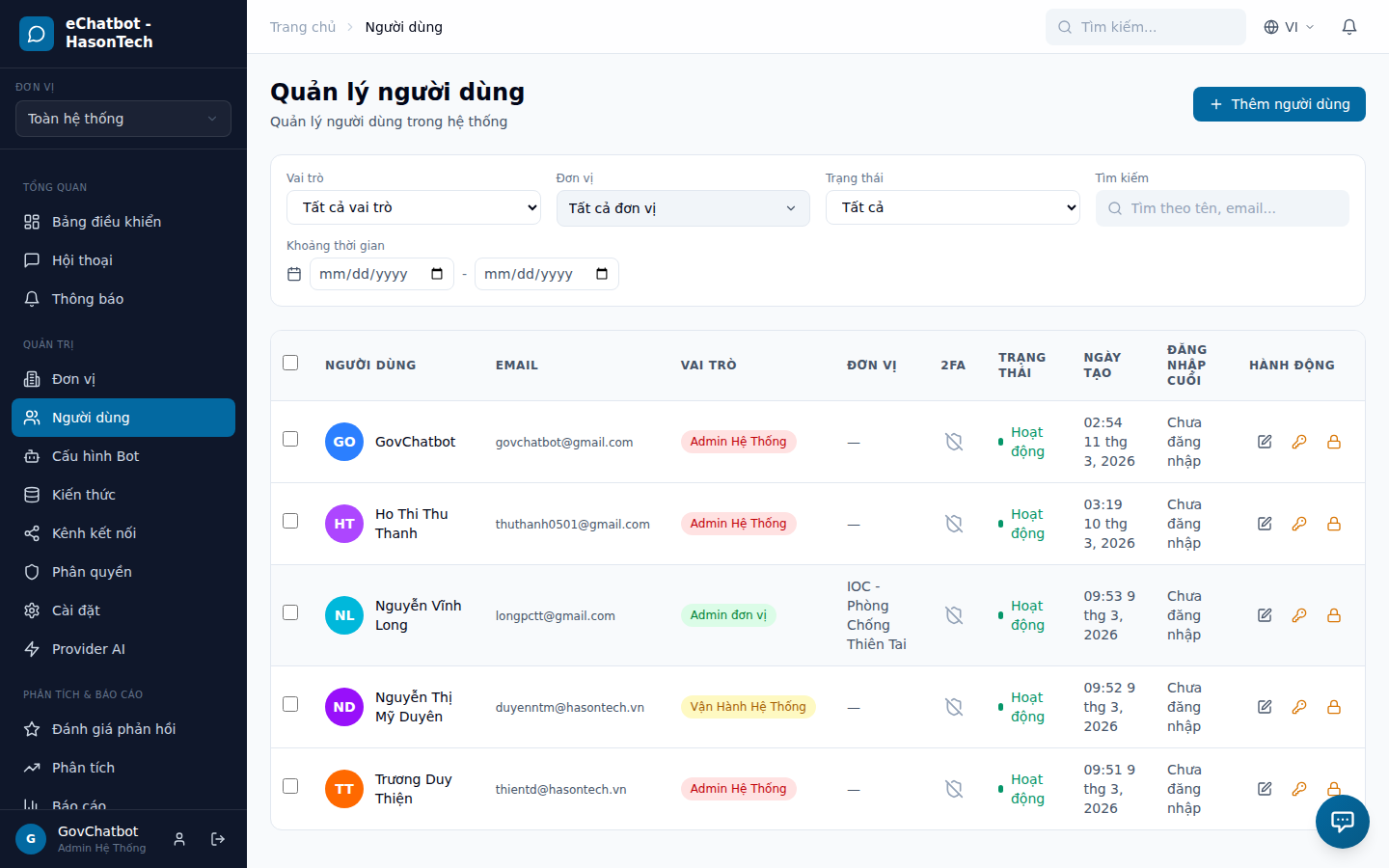
Task: Select the Trương Duy Thiện row checkbox
Action: pos(290,786)
